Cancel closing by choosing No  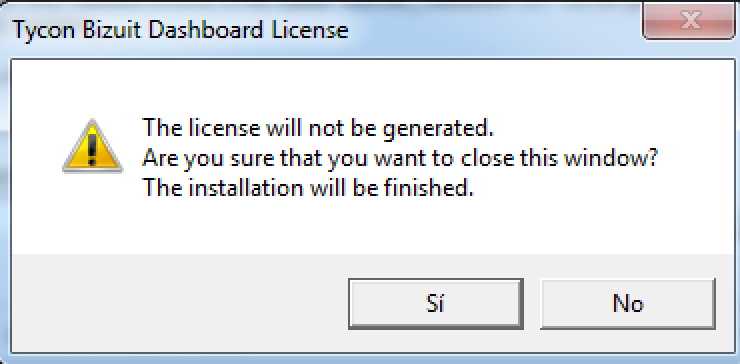[x=628, y=304]
